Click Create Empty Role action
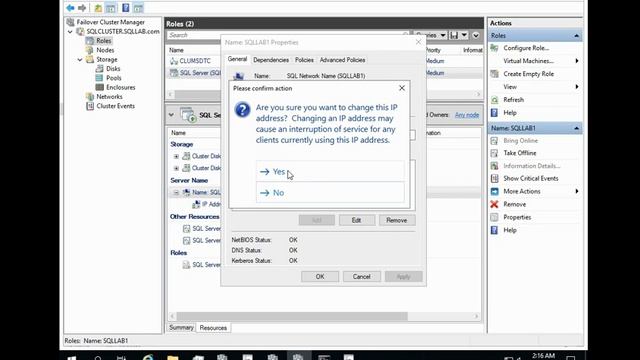The image size is (640, 360). pyautogui.click(x=529, y=74)
